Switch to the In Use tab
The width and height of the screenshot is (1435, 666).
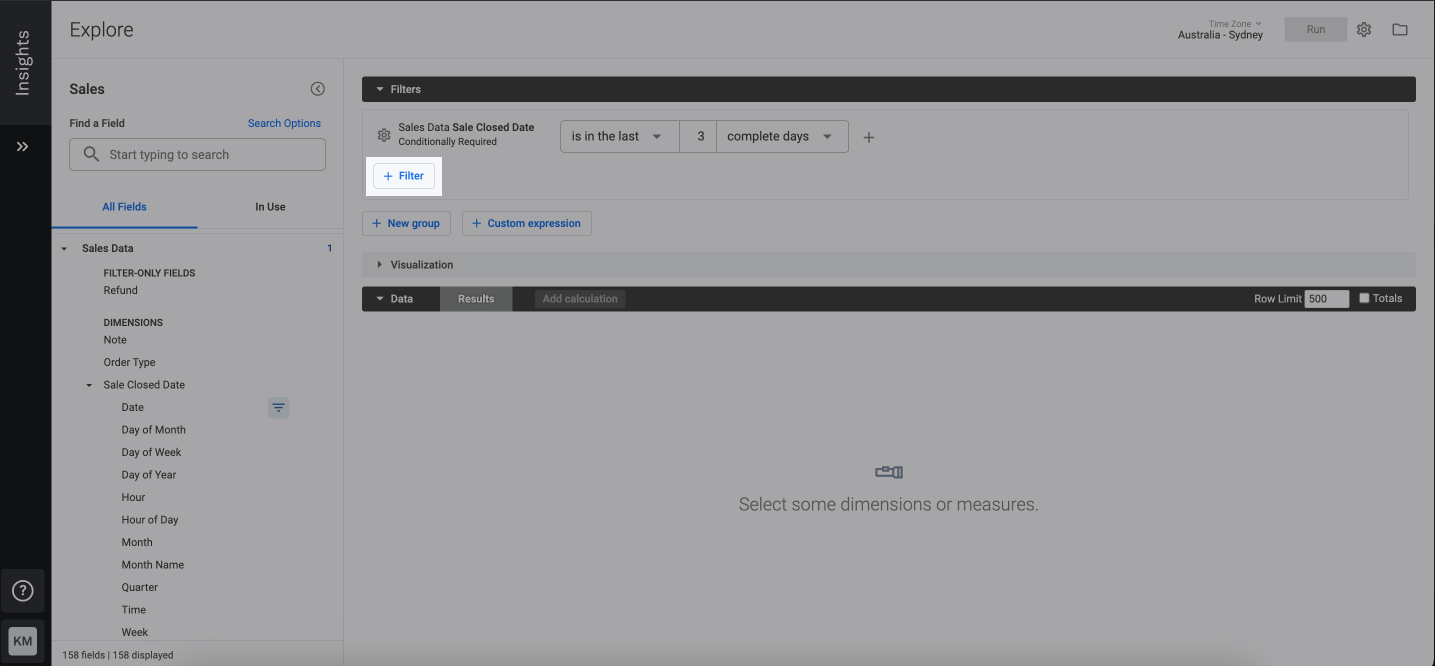click(x=270, y=207)
